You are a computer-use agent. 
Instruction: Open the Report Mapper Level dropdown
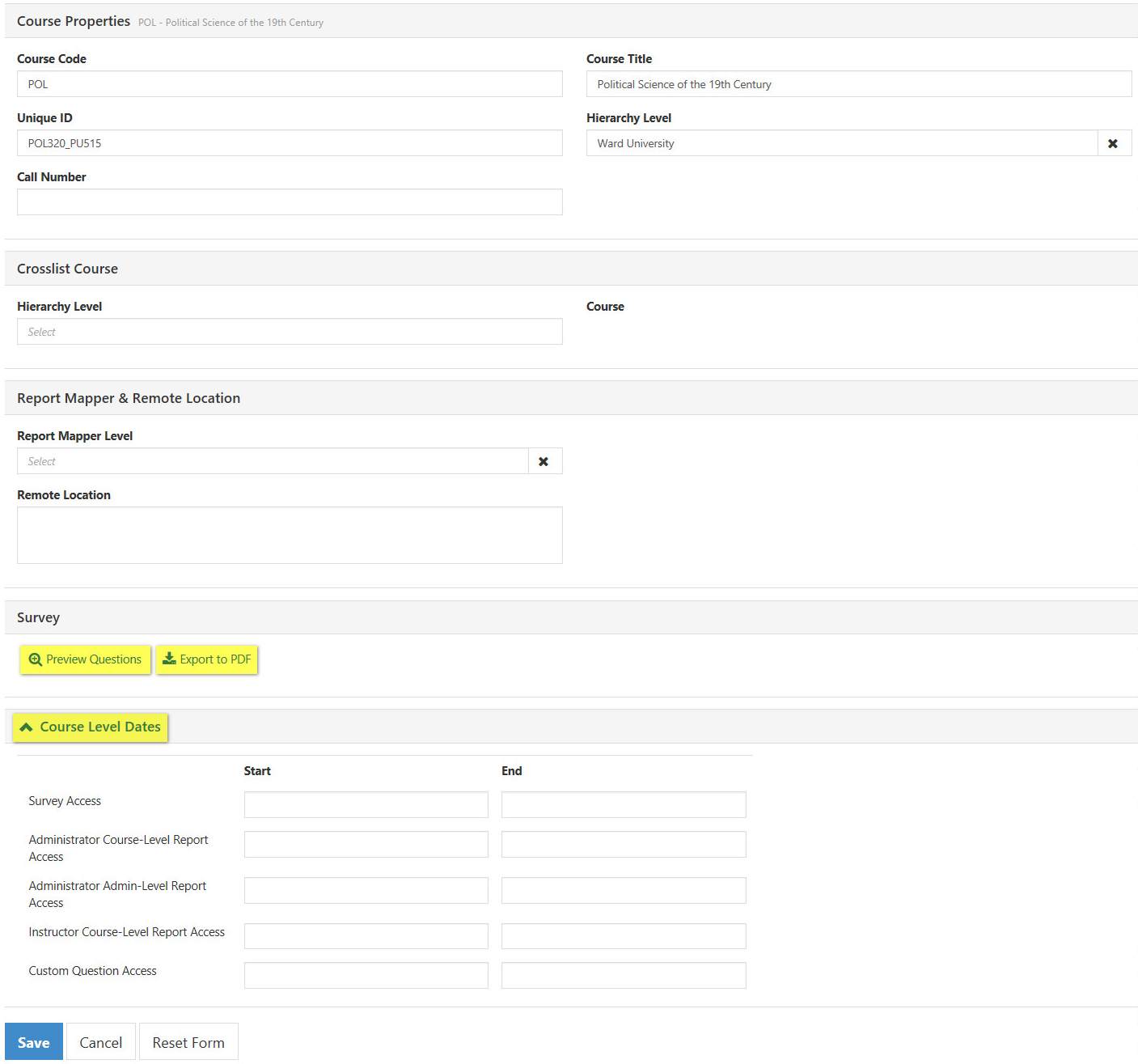click(x=273, y=461)
